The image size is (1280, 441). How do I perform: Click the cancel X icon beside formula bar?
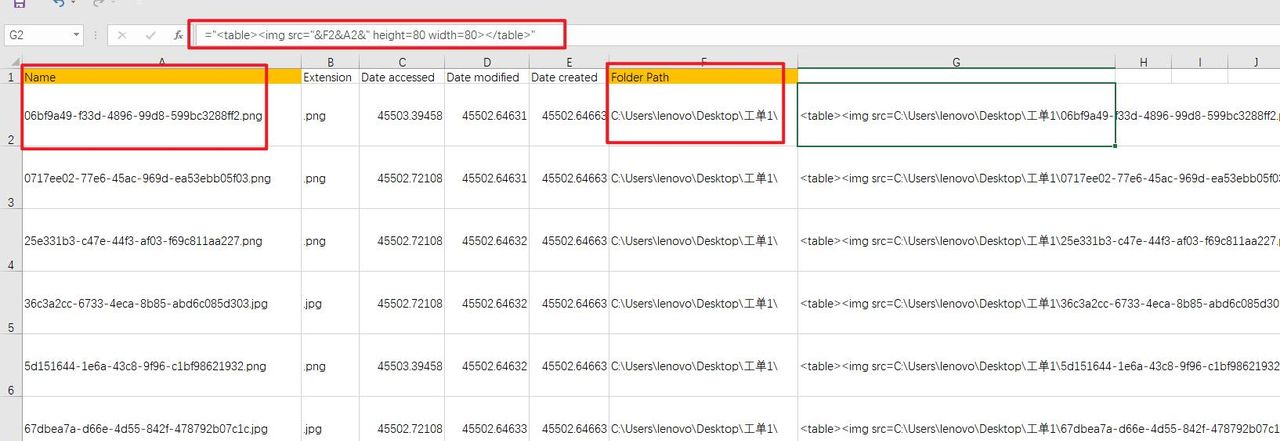(x=122, y=35)
